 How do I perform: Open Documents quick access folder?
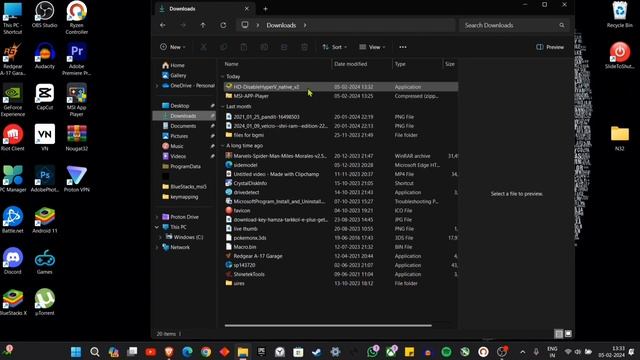tap(183, 126)
